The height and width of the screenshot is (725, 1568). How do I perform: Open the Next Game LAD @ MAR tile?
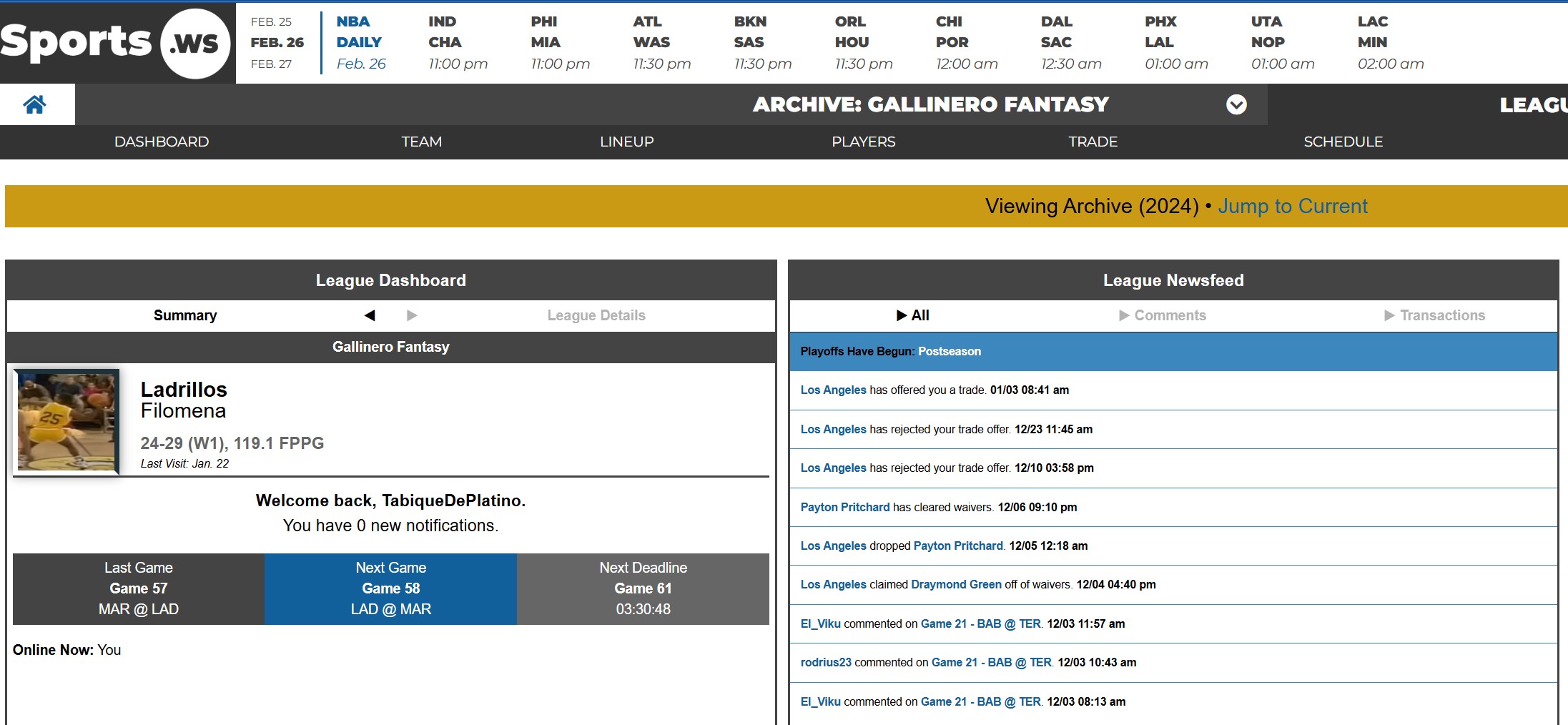pos(390,588)
